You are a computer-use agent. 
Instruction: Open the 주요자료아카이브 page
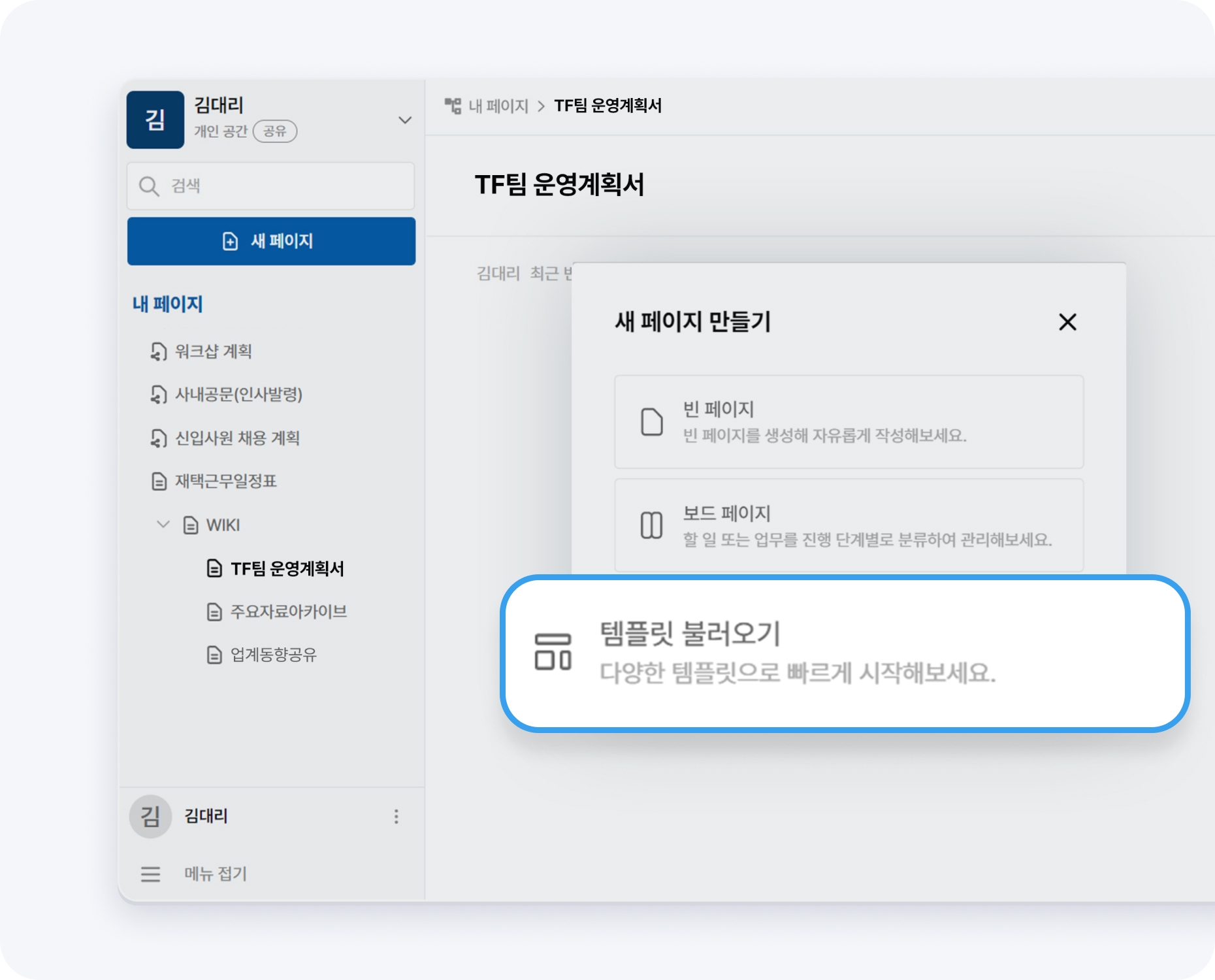288,612
